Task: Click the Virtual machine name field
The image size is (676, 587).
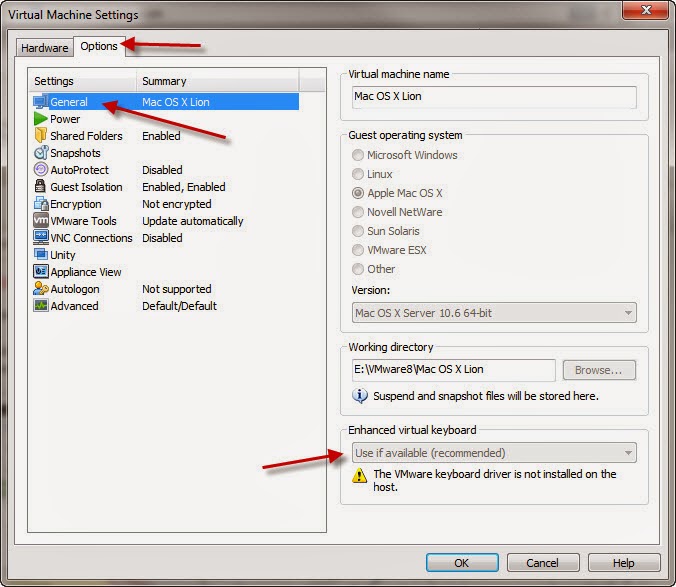Action: click(494, 97)
